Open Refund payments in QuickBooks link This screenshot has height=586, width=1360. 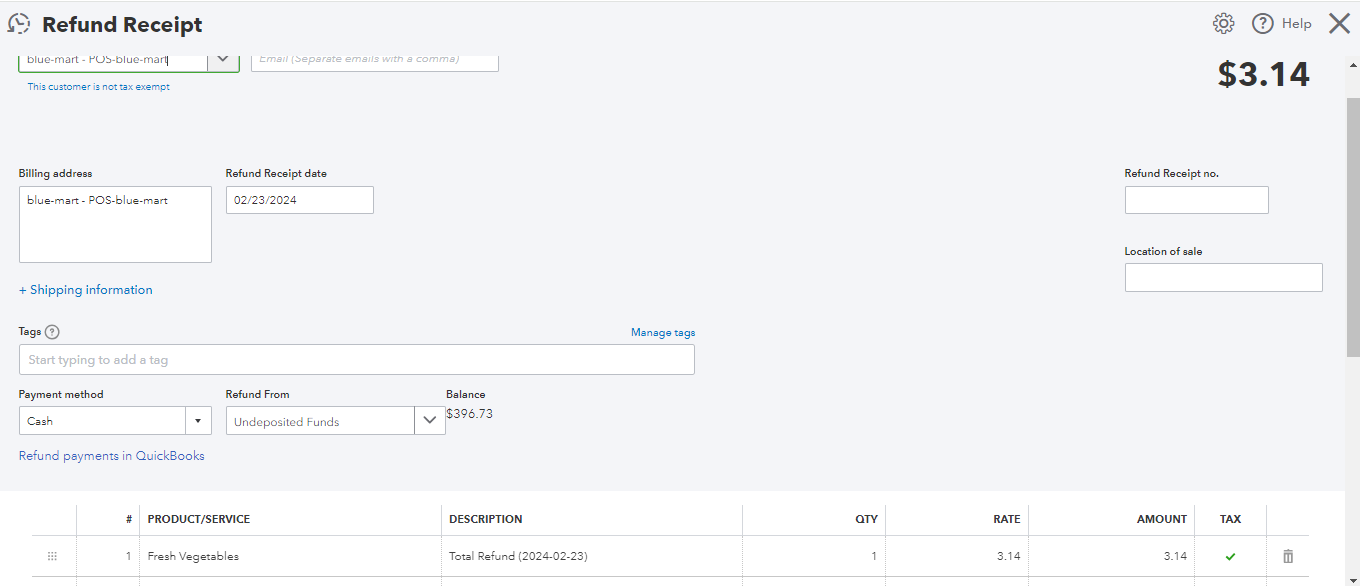(112, 456)
